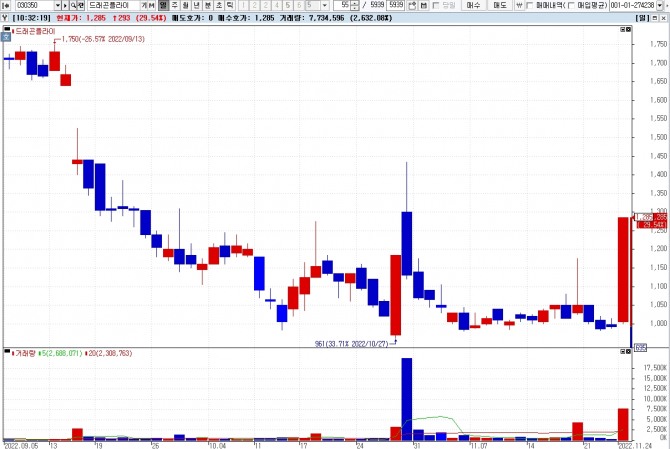
Task: Switch to the 년 yearly chart period
Action: pos(197,5)
